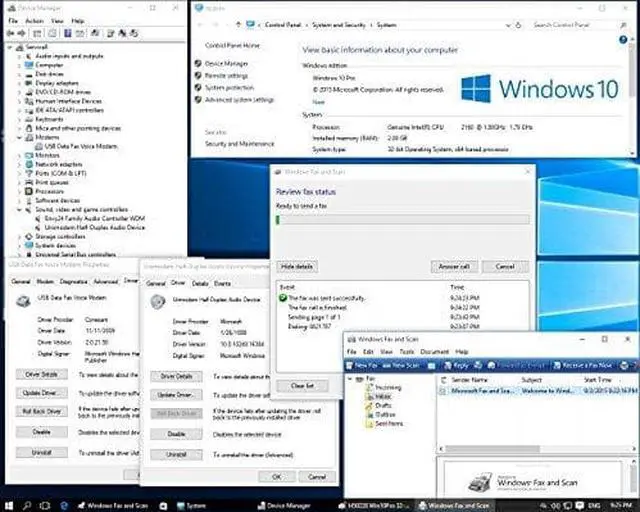
Task: Click New Fax toolbar button
Action: [x=362, y=365]
